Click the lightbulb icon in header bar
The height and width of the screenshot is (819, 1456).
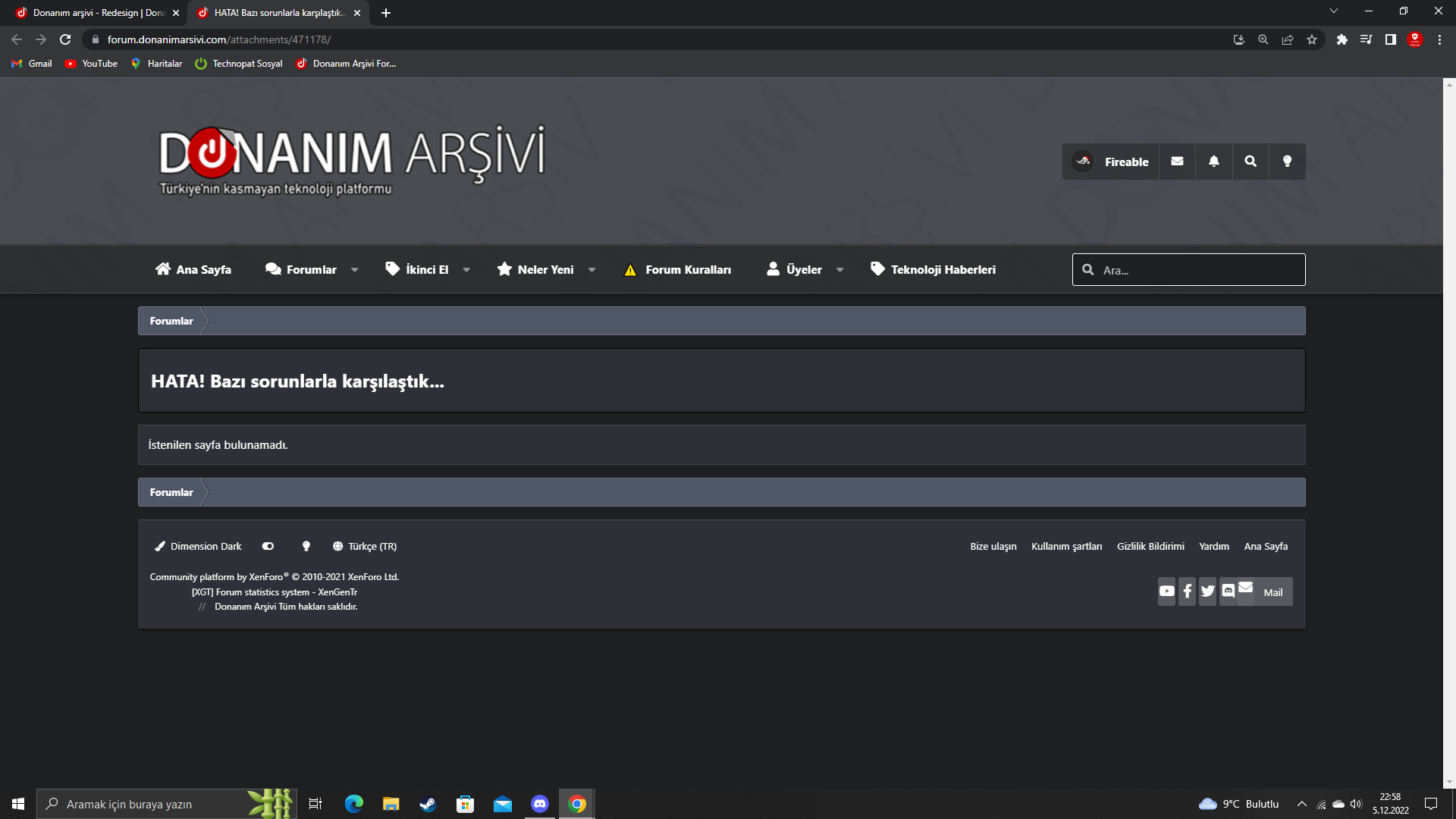1287,162
